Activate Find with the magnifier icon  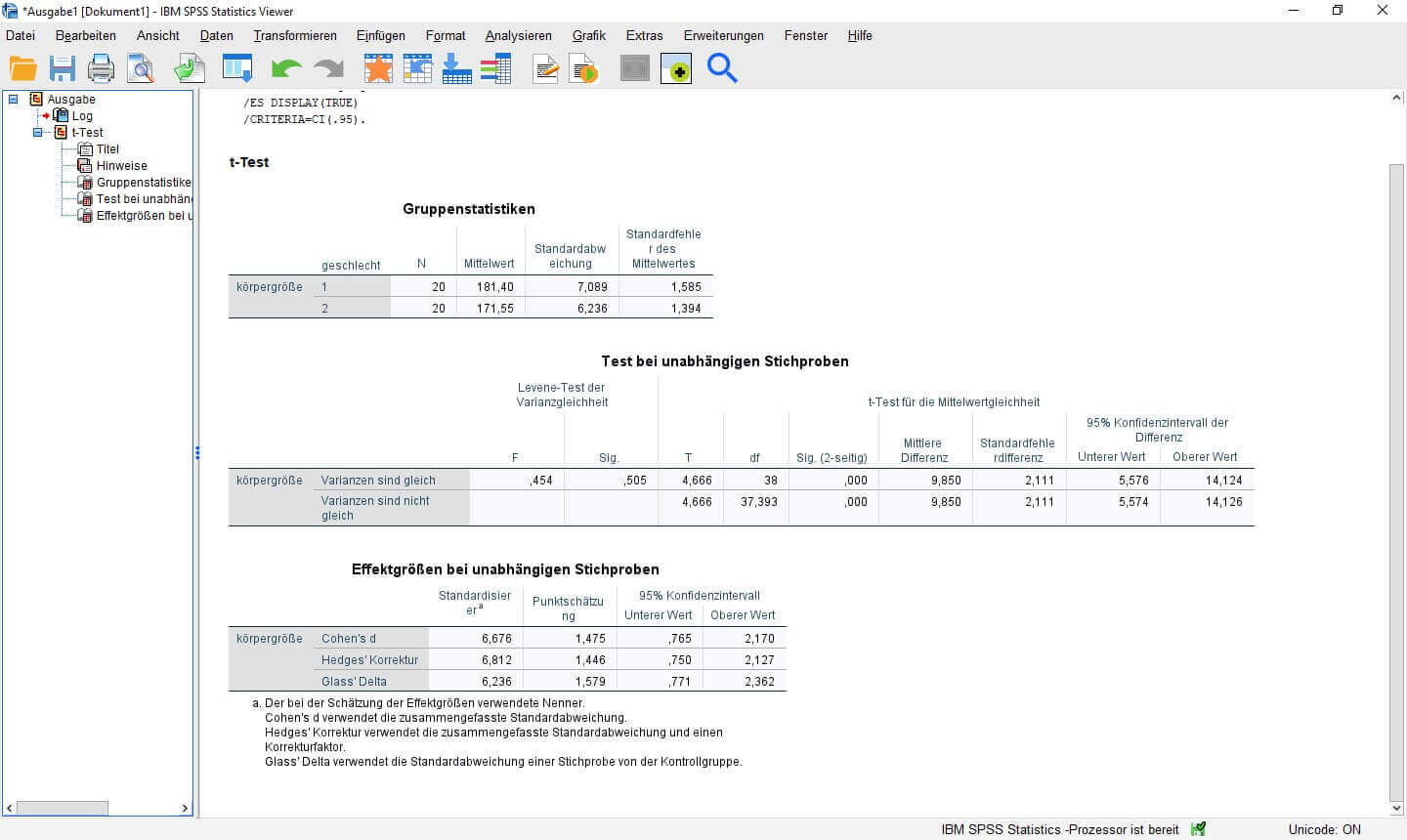coord(721,67)
